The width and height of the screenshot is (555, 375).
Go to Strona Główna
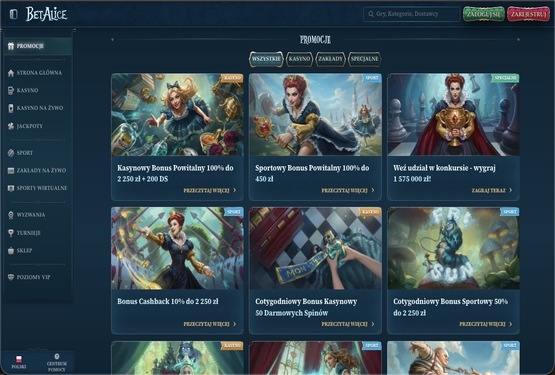pyautogui.click(x=39, y=73)
